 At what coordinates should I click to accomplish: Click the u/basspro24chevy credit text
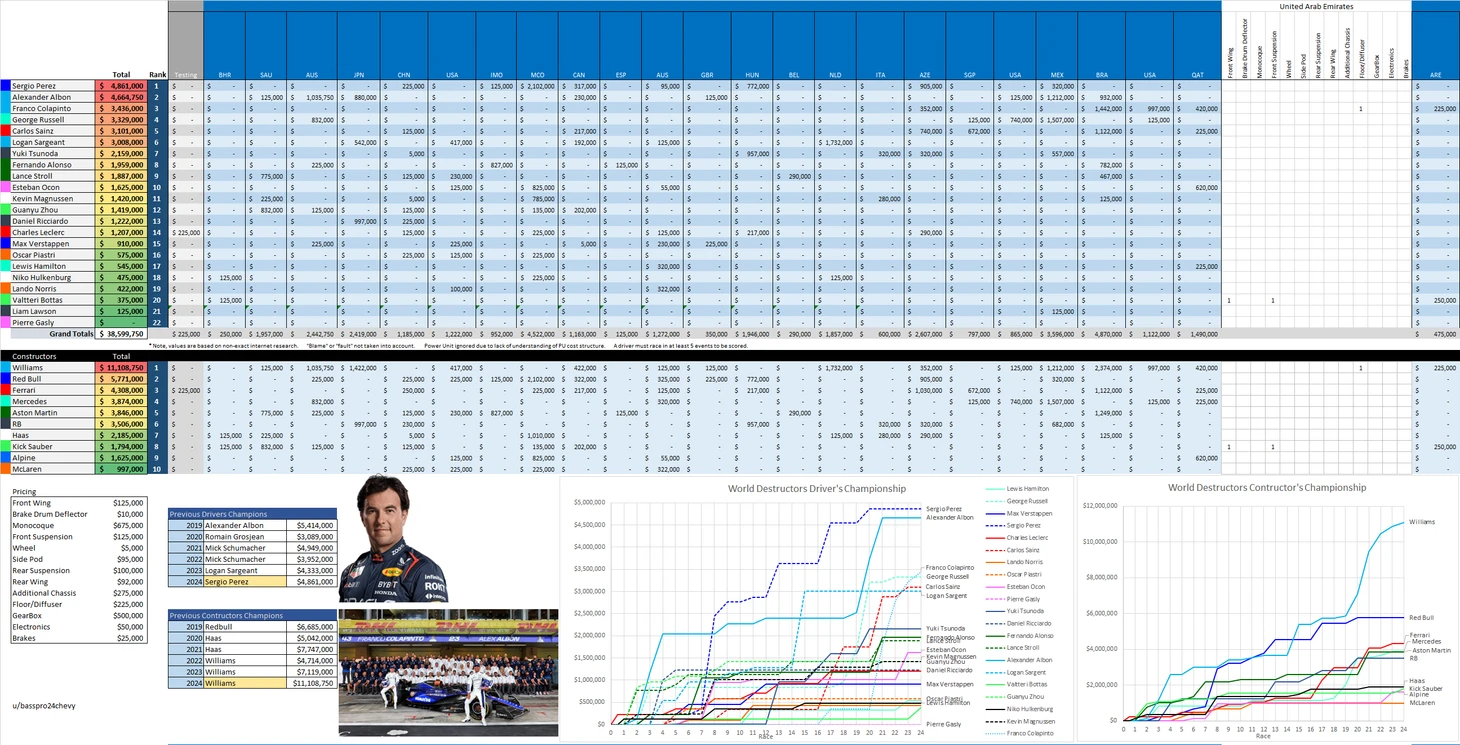(44, 705)
